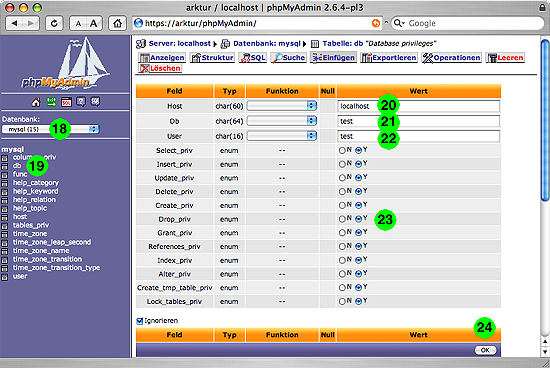The height and width of the screenshot is (368, 550).
Task: Open the MySQL documentation icon in sidebar
Action: click(95, 102)
